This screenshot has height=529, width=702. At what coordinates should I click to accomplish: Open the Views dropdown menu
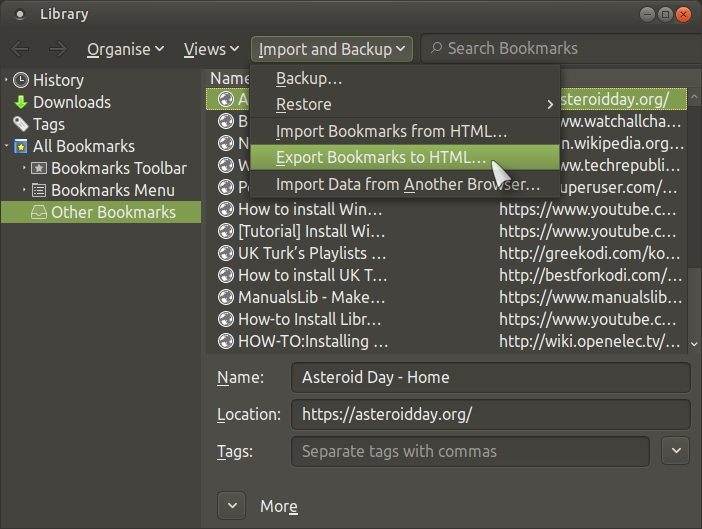[x=211, y=49]
